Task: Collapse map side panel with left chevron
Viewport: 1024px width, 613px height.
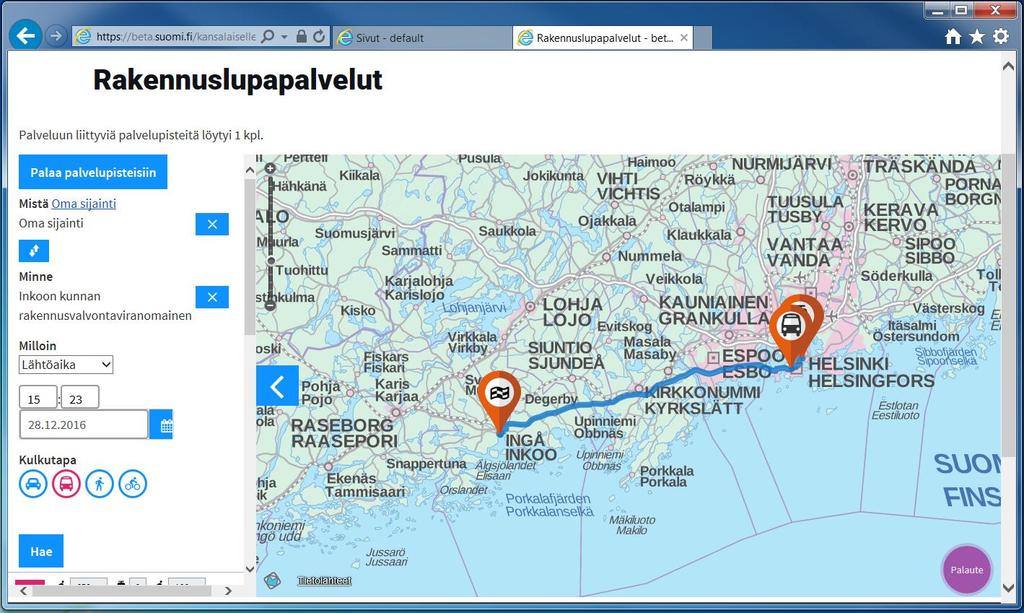Action: pos(277,386)
